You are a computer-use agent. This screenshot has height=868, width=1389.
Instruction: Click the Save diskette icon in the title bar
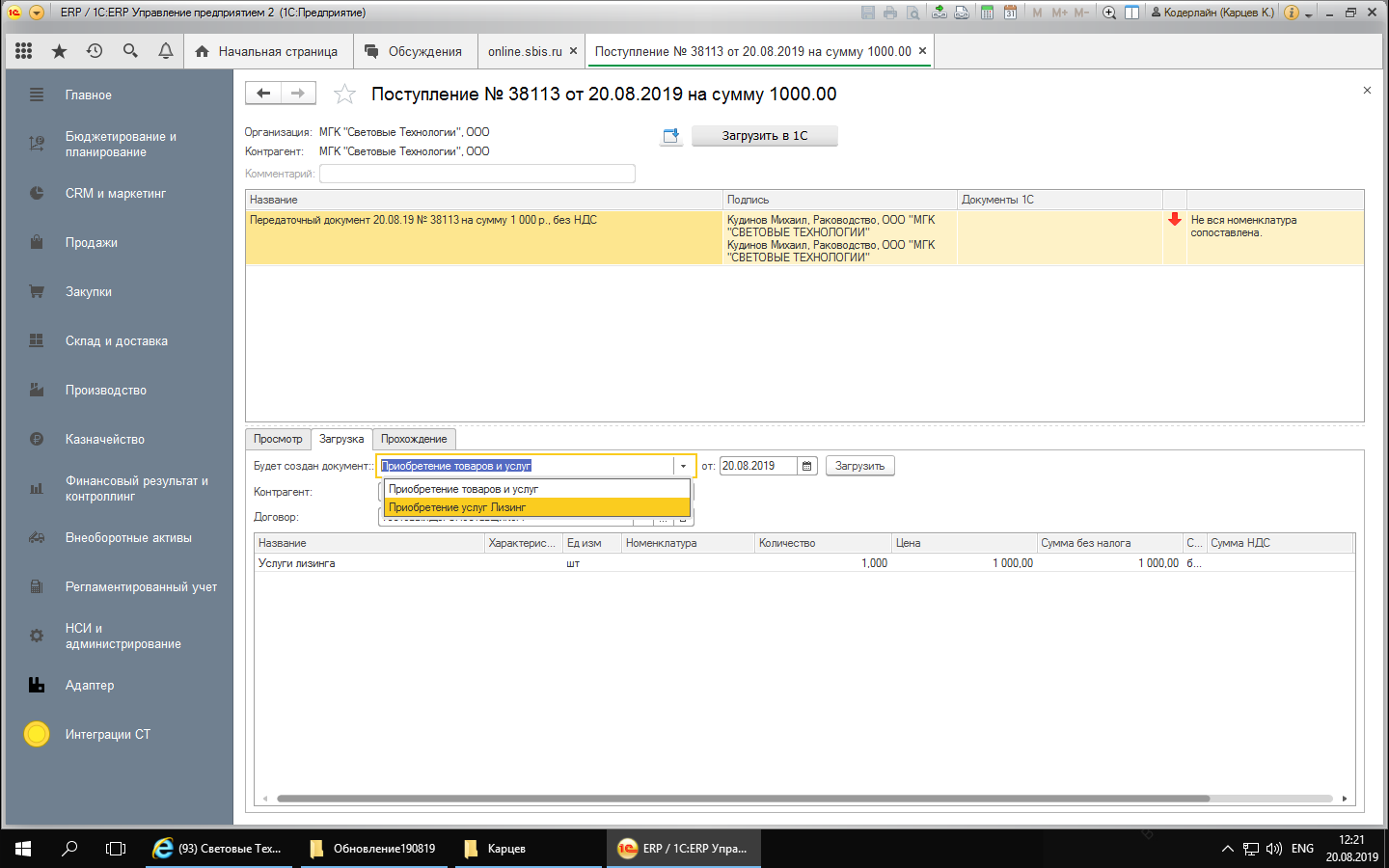point(868,13)
